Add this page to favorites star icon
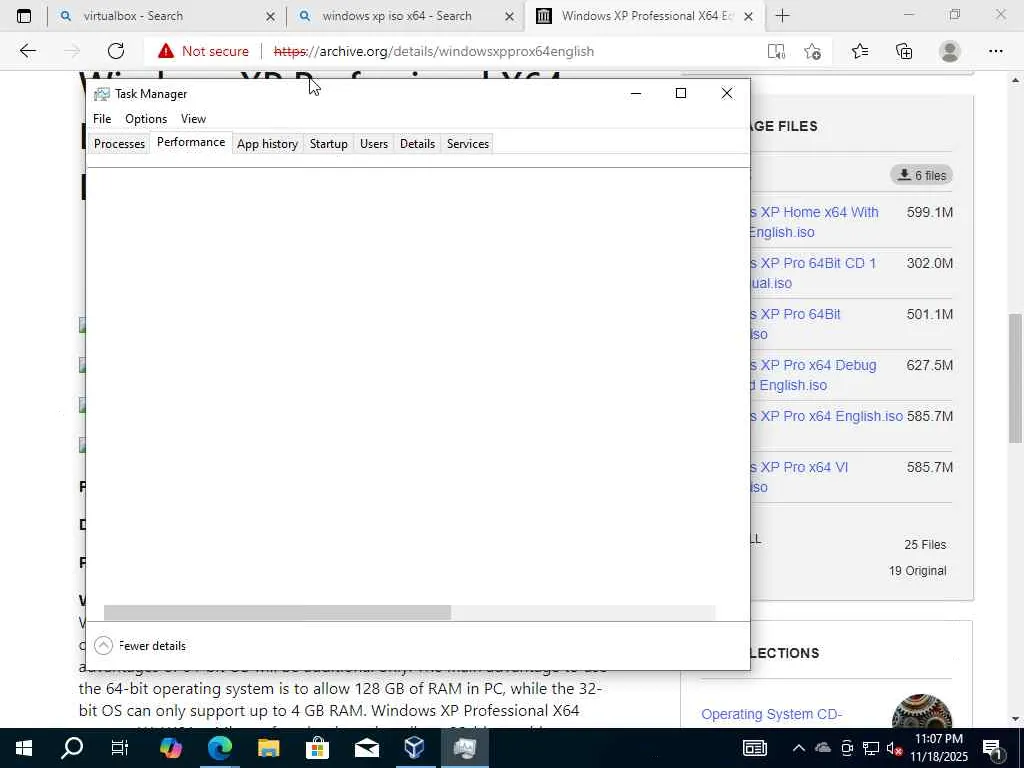The height and width of the screenshot is (768, 1024). (812, 52)
